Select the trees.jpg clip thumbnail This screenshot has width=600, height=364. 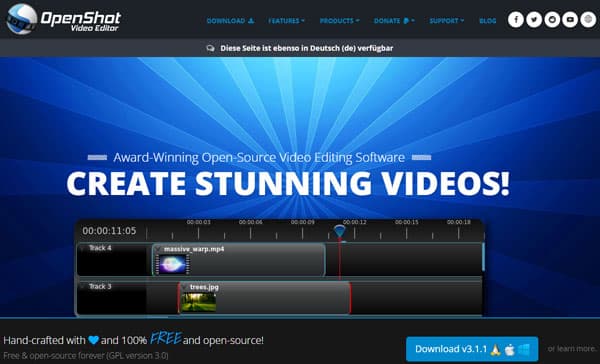click(x=198, y=302)
